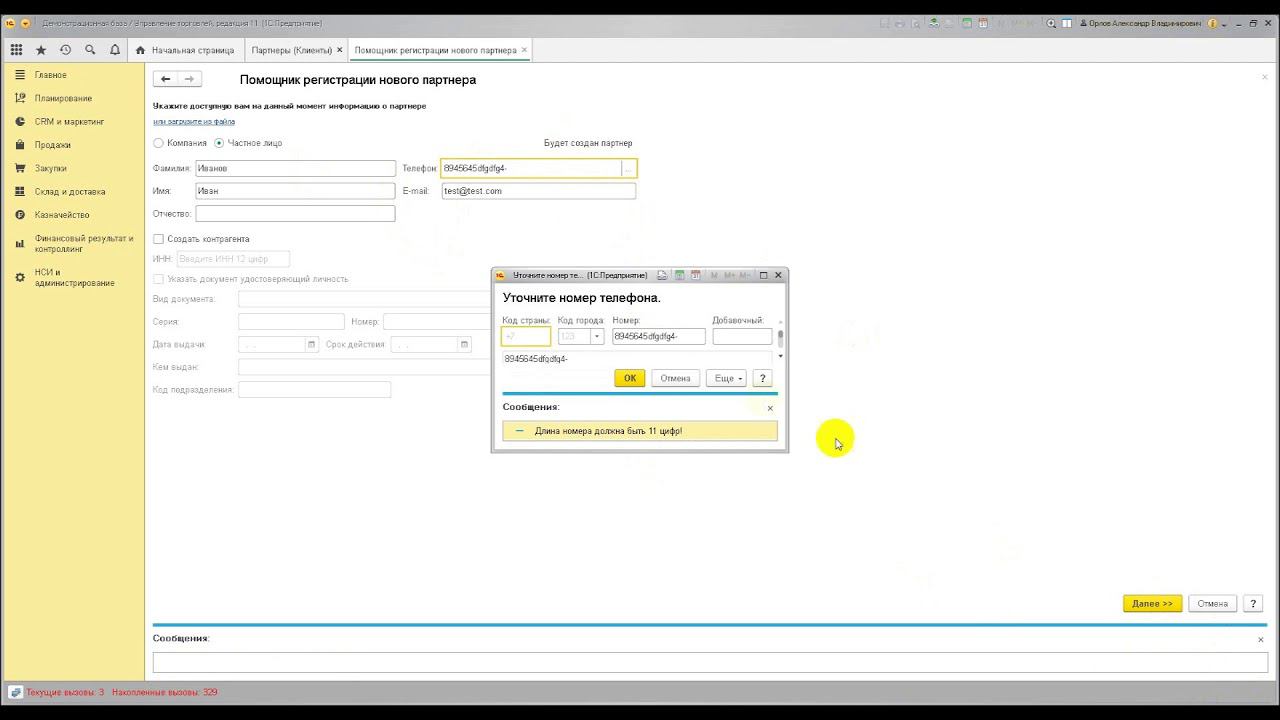1280x720 pixels.
Task: Click the calculator icon in dialog title
Action: point(679,275)
